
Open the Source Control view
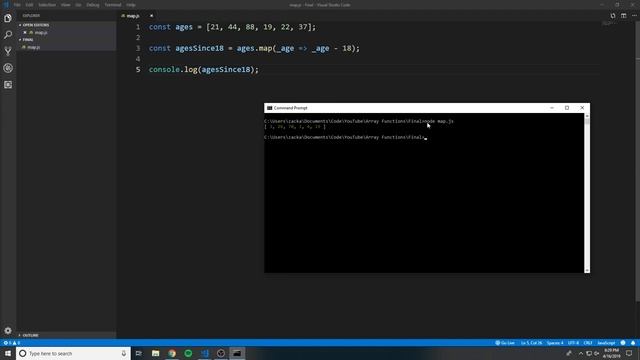point(8,51)
